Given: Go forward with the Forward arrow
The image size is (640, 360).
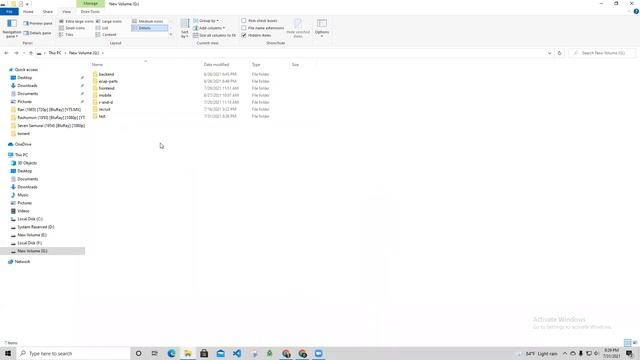Looking at the screenshot, I should click(x=16, y=53).
